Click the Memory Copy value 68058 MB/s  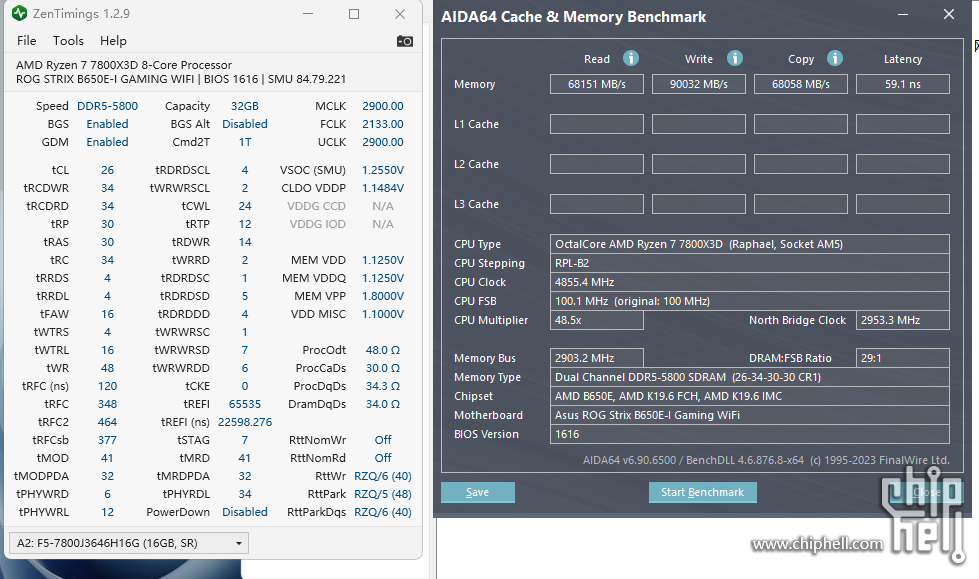coord(800,84)
